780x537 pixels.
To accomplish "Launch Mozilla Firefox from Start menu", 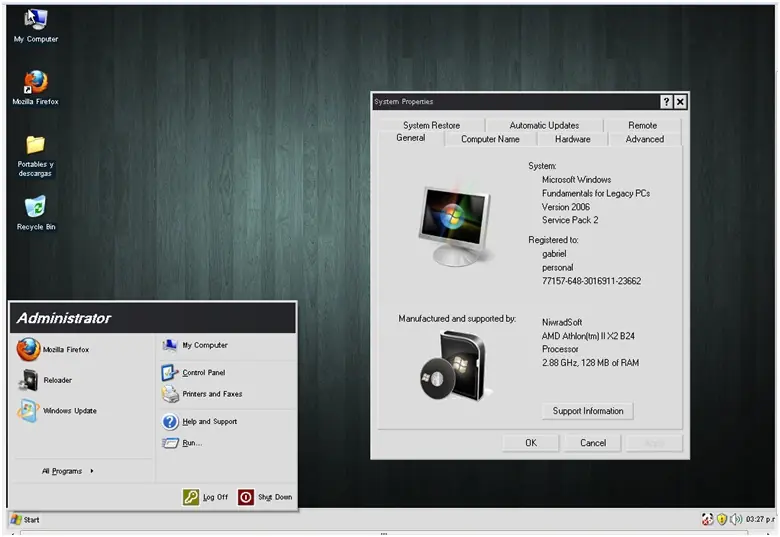I will pos(53,350).
